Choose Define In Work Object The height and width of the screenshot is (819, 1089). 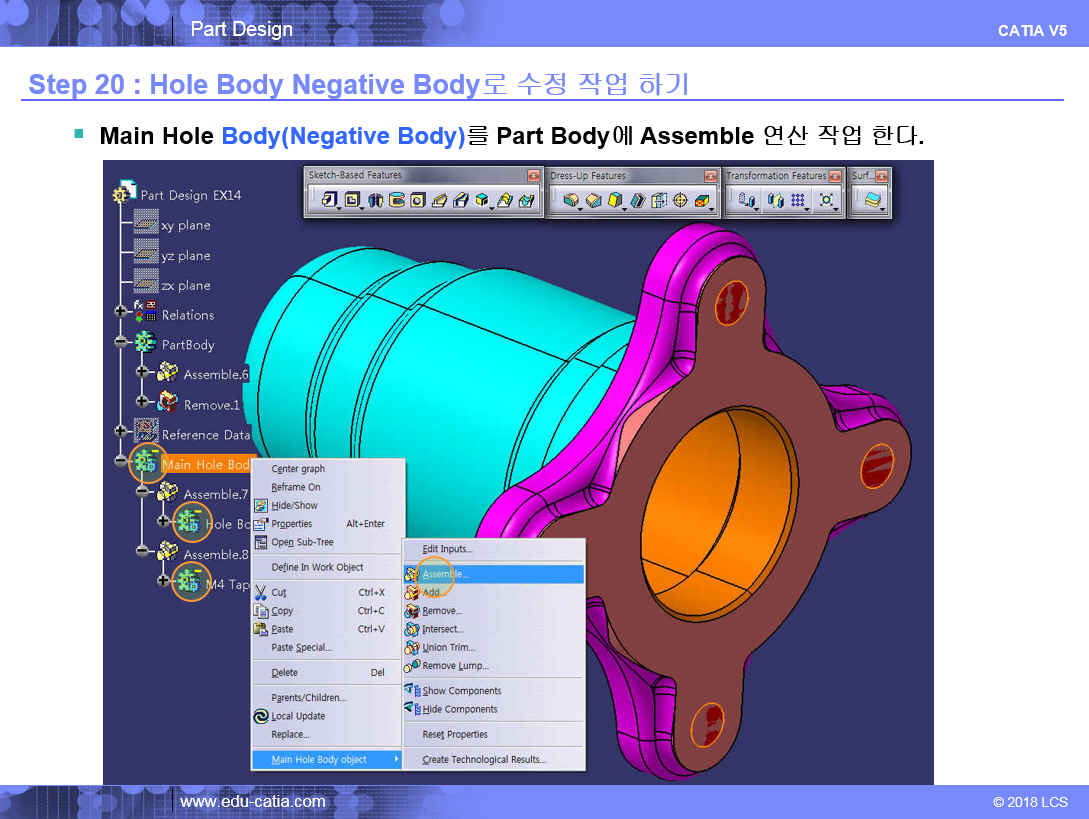coord(317,567)
